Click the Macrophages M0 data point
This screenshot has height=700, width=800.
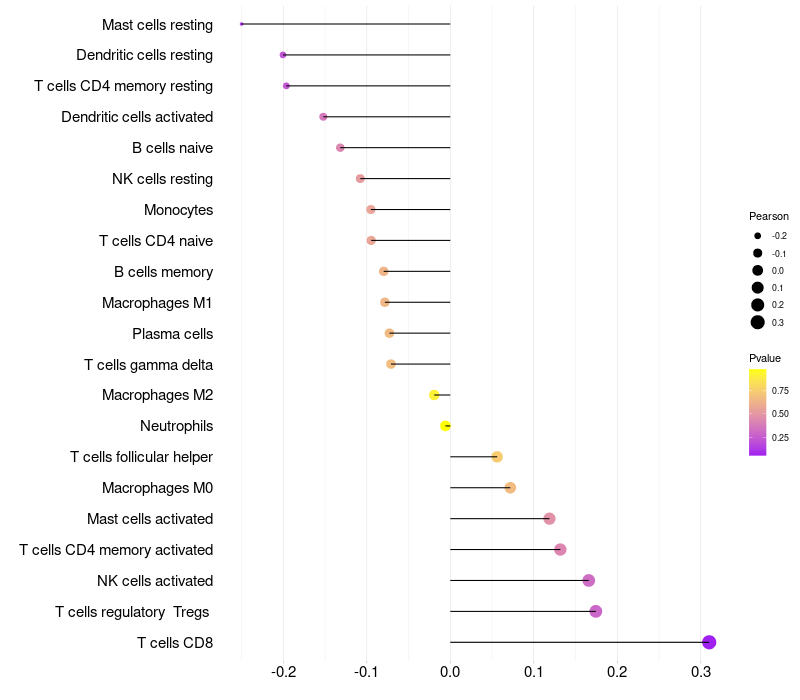point(510,488)
